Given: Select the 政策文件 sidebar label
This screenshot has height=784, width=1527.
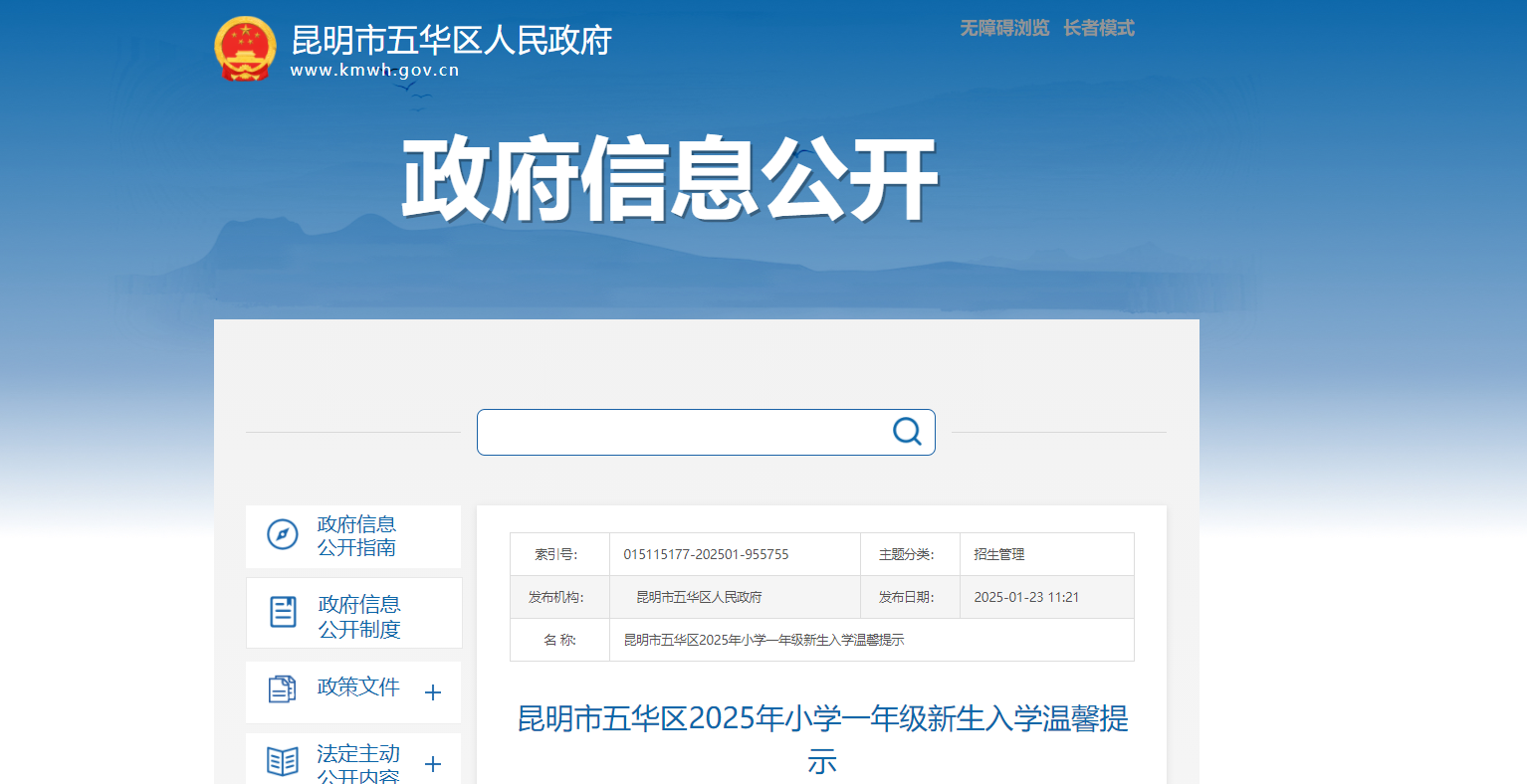Looking at the screenshot, I should [x=358, y=686].
